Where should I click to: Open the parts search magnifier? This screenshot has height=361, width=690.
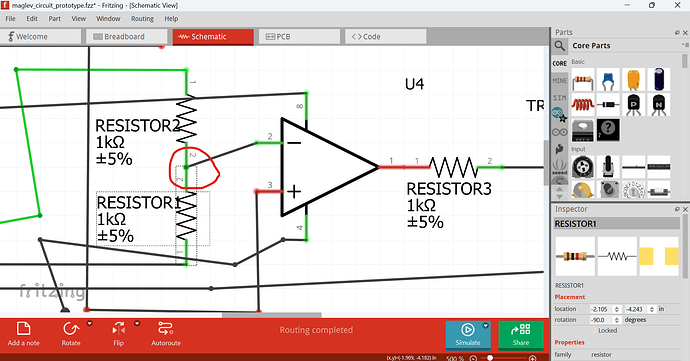coord(559,45)
